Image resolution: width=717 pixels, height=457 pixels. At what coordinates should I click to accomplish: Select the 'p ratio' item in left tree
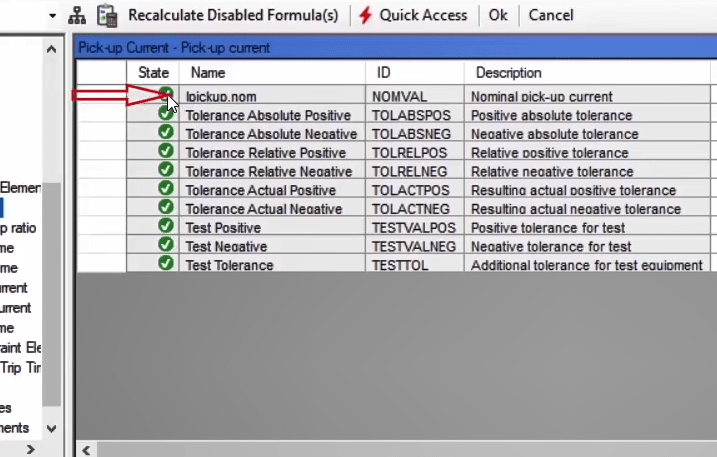[19, 228]
